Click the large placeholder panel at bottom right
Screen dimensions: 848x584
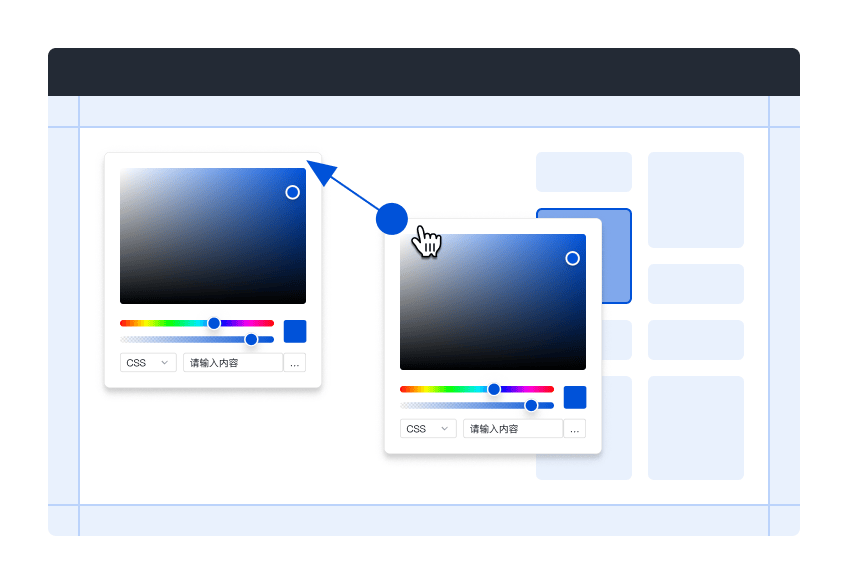(696, 427)
